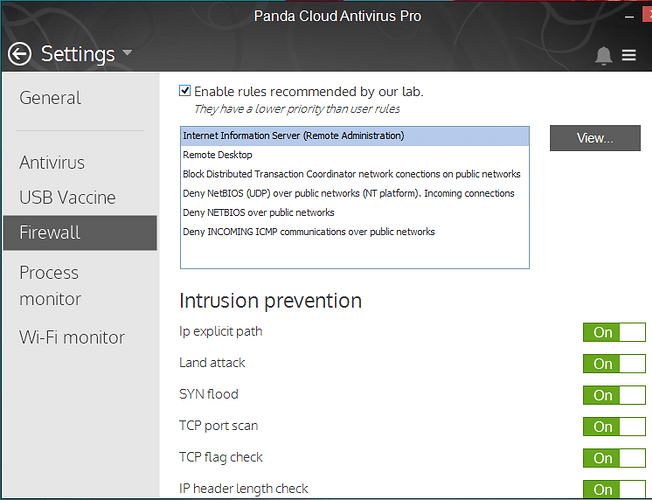Open the hamburger menu icon
652x500 pixels.
[x=629, y=56]
